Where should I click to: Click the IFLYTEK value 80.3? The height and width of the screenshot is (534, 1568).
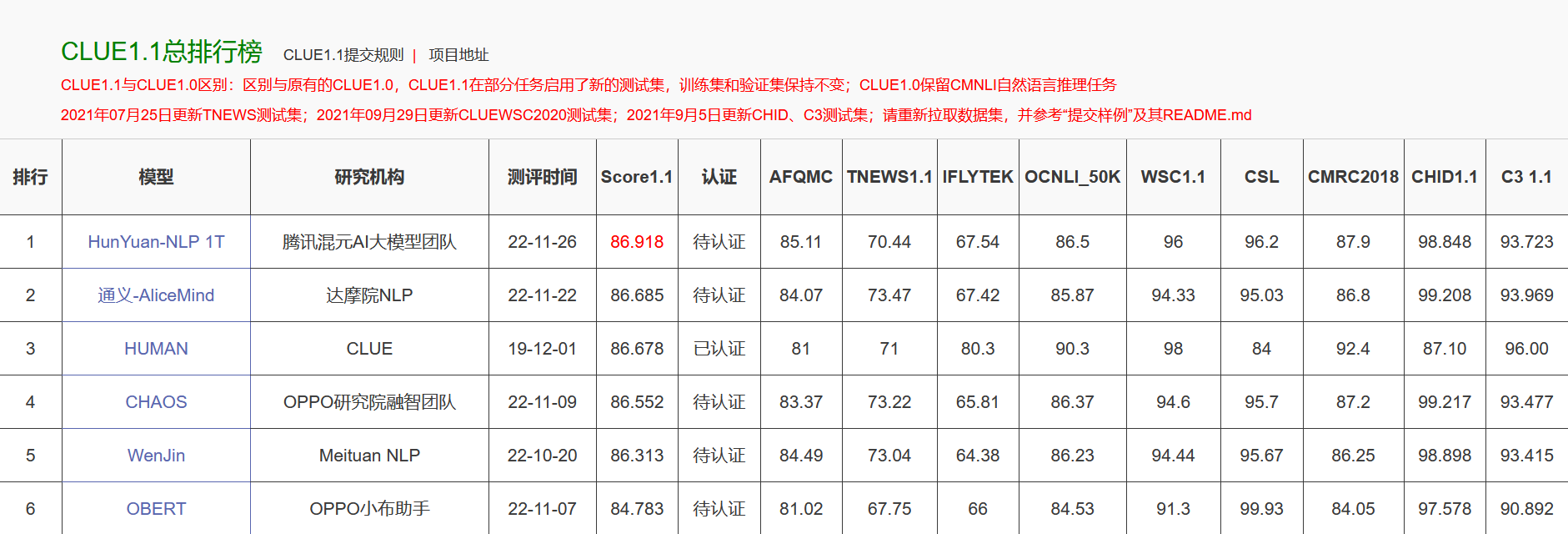point(978,349)
